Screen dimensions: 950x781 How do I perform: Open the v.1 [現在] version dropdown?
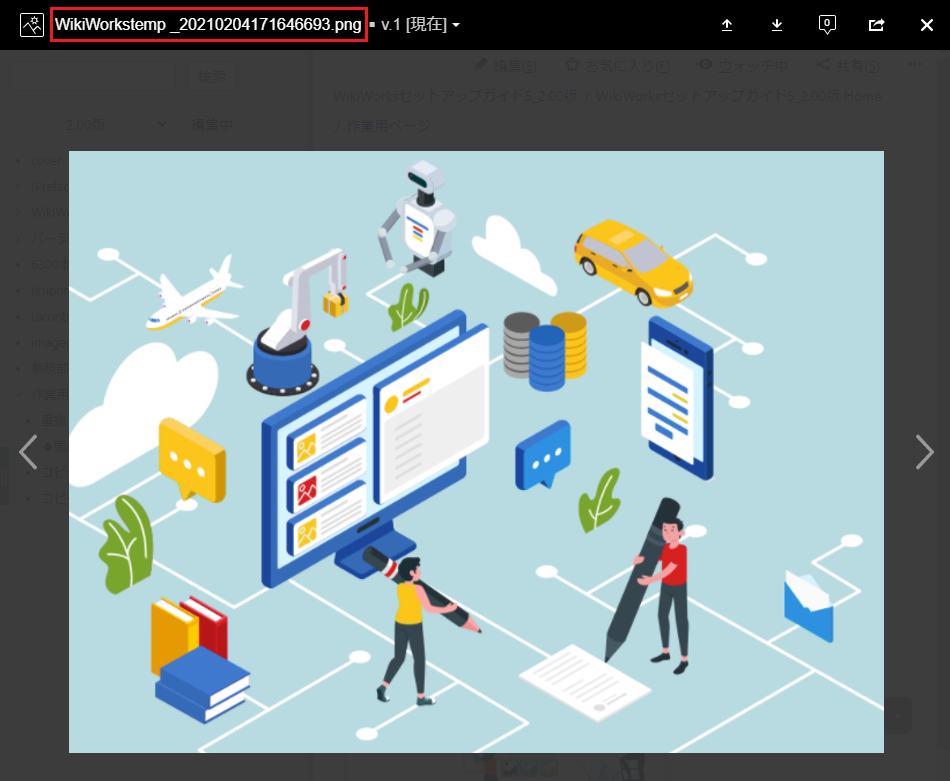(420, 25)
